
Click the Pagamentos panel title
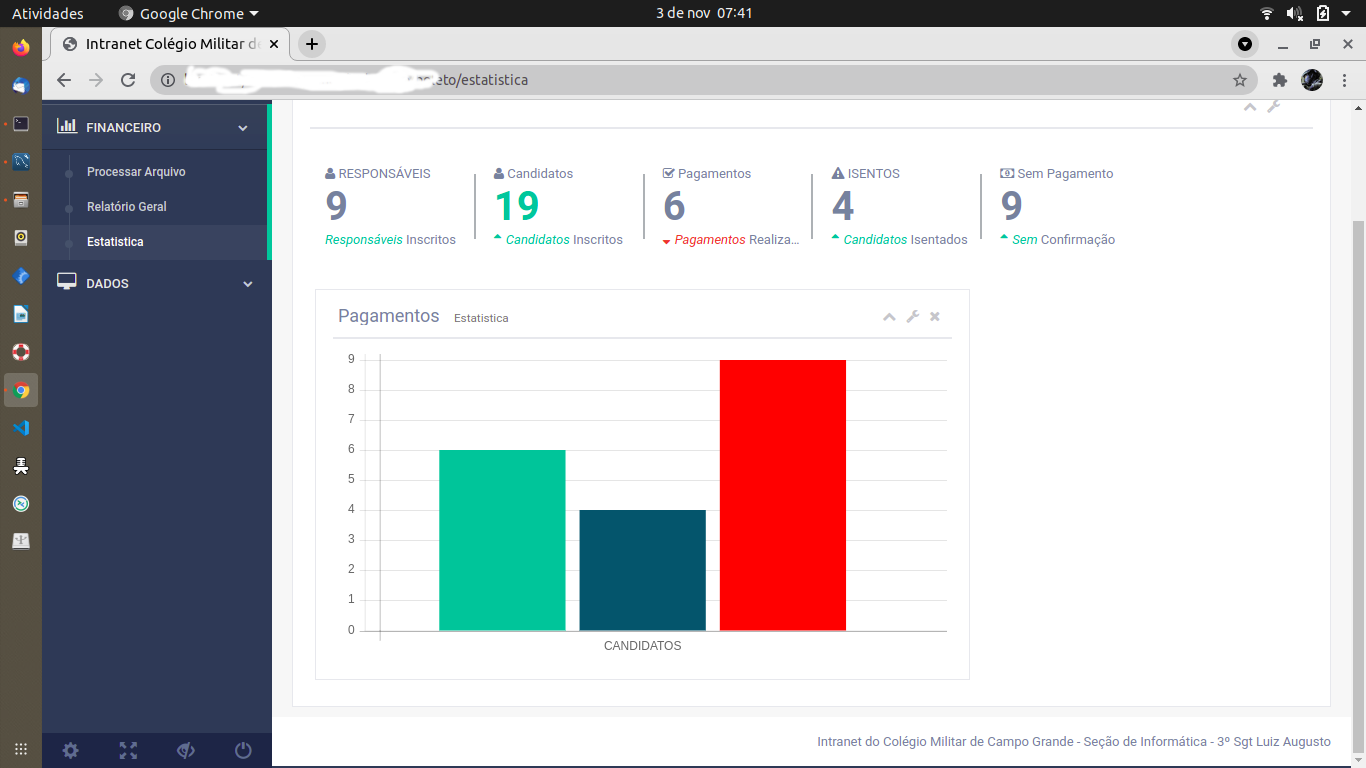click(389, 316)
